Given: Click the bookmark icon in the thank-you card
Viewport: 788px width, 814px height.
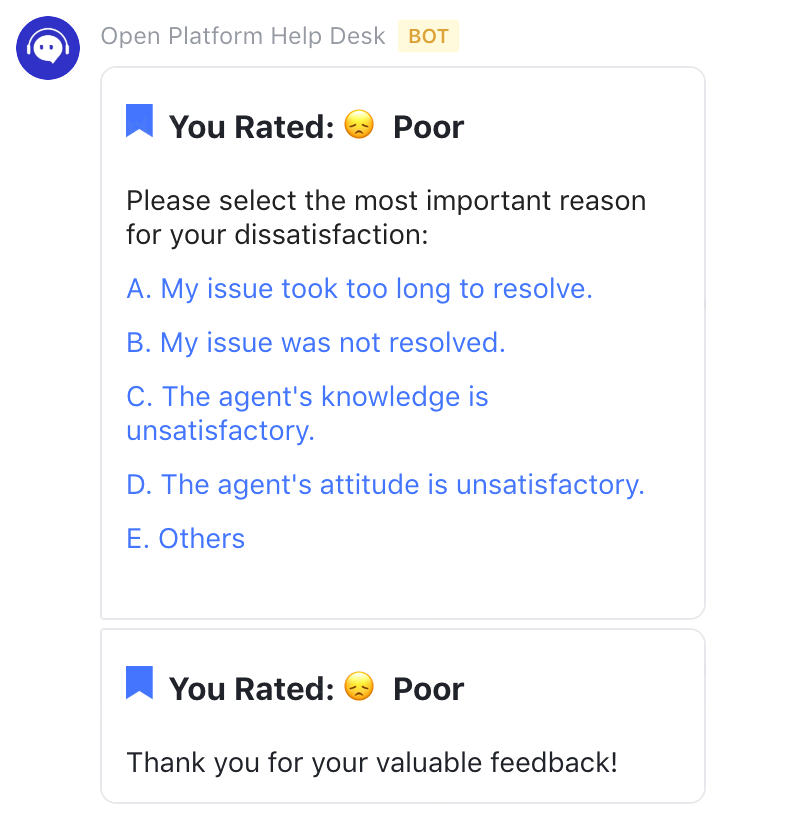Looking at the screenshot, I should click(x=139, y=683).
